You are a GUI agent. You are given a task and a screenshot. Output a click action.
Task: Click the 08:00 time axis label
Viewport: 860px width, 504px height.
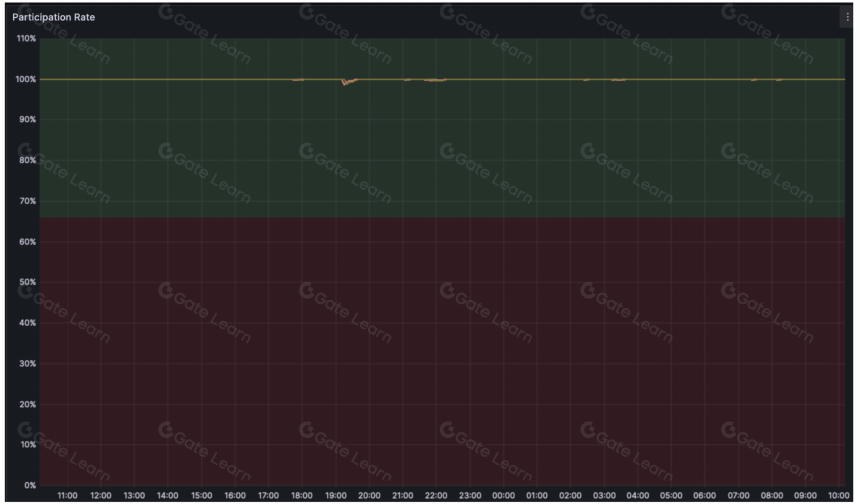tap(772, 495)
